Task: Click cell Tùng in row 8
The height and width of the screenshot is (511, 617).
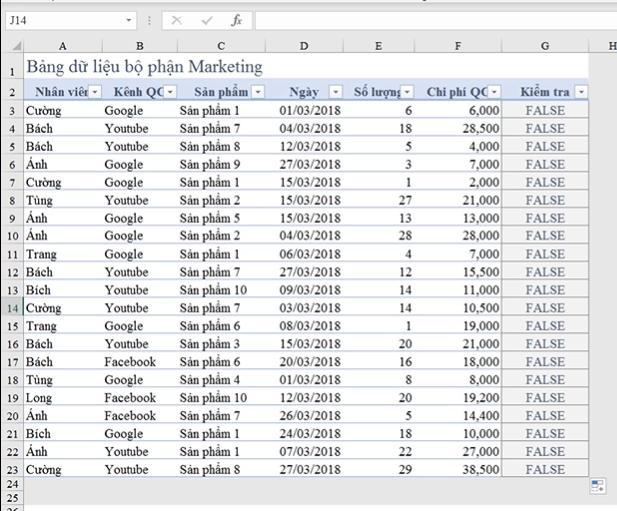Action: point(63,201)
